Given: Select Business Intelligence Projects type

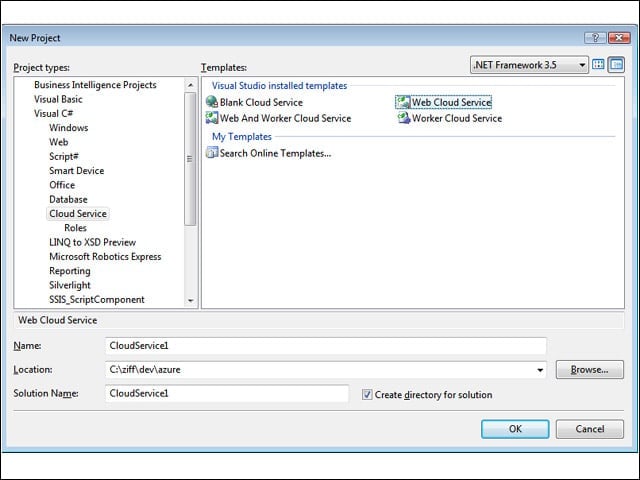Looking at the screenshot, I should pos(95,85).
